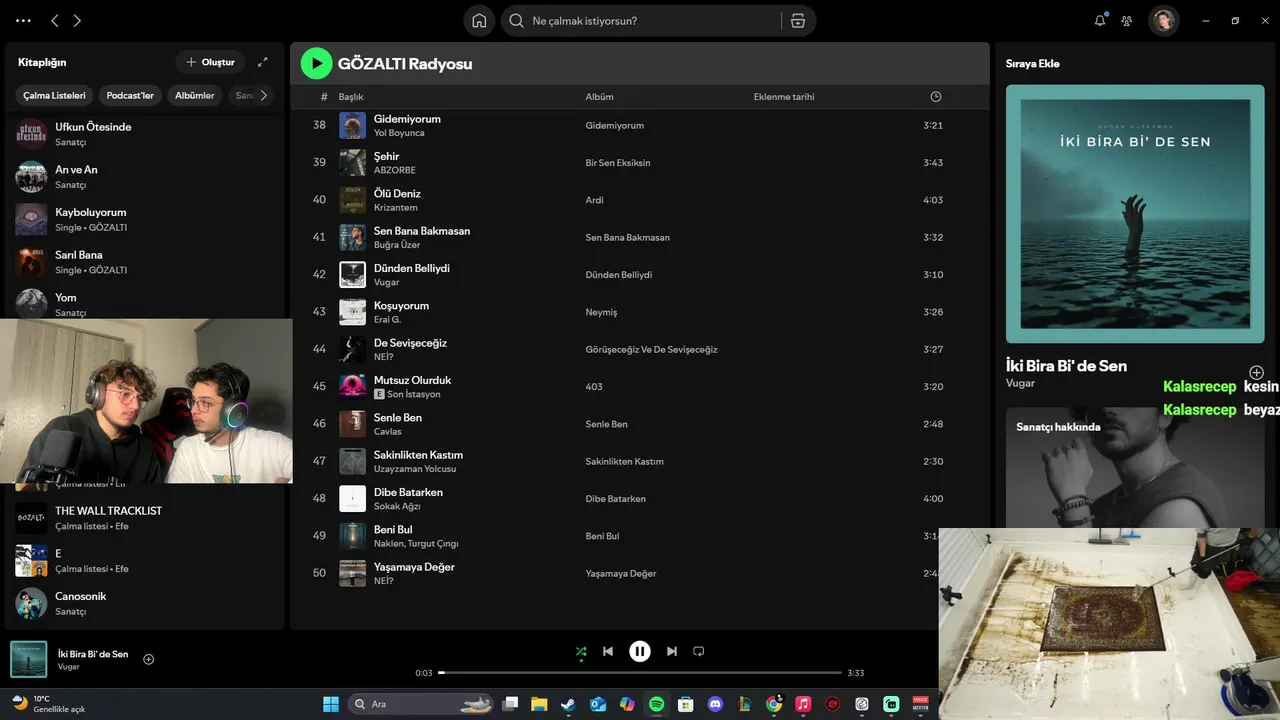Click taskbar Ara search box

[x=423, y=704]
